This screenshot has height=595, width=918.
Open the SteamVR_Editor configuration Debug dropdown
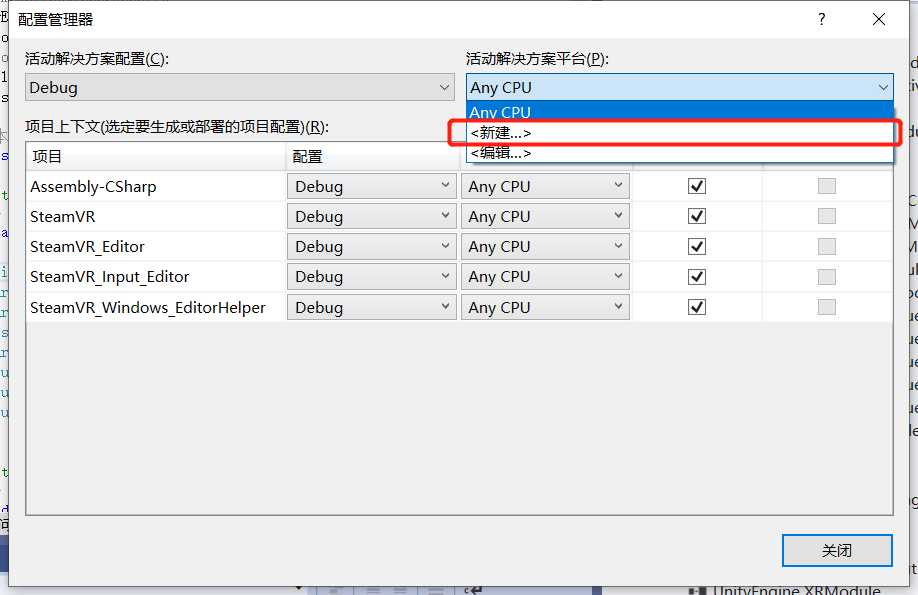coord(372,246)
